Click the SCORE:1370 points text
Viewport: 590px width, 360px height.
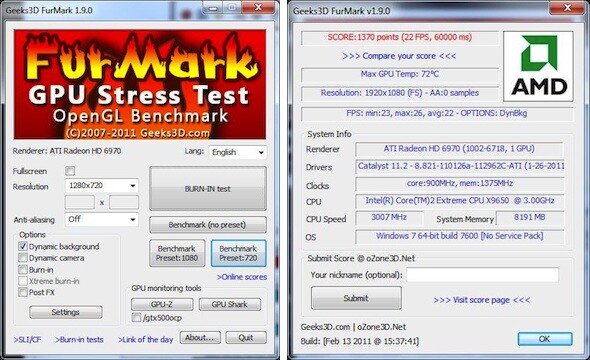coord(400,37)
